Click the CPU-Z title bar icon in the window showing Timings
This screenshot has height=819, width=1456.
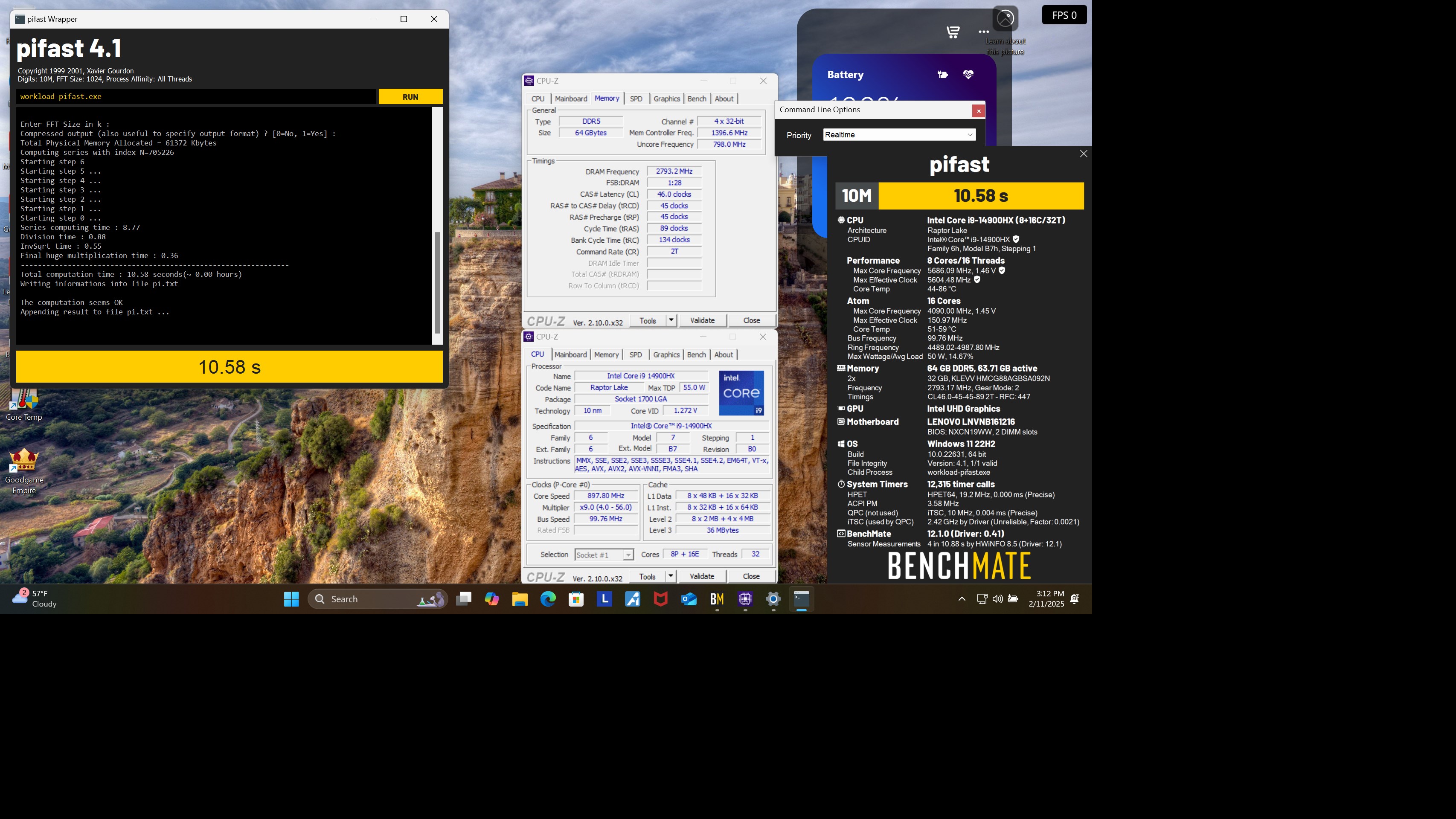point(529,81)
